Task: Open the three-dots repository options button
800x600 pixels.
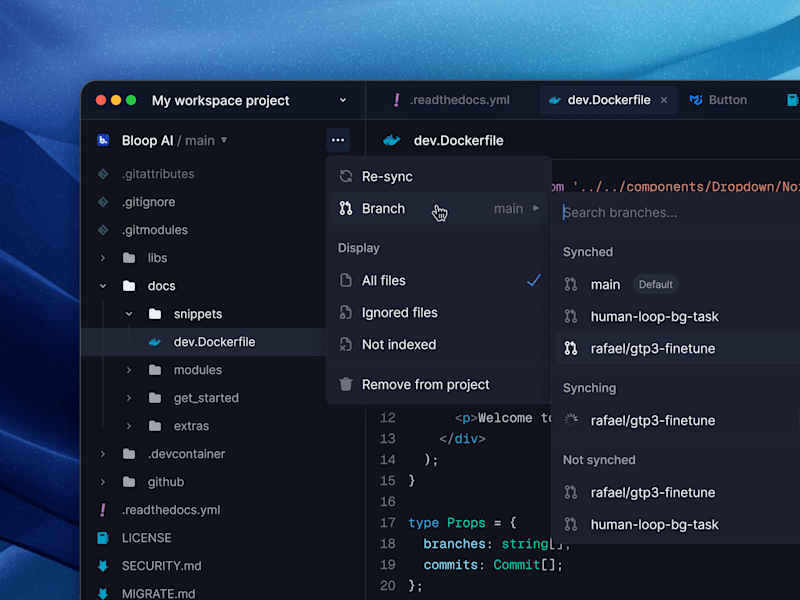Action: (338, 140)
